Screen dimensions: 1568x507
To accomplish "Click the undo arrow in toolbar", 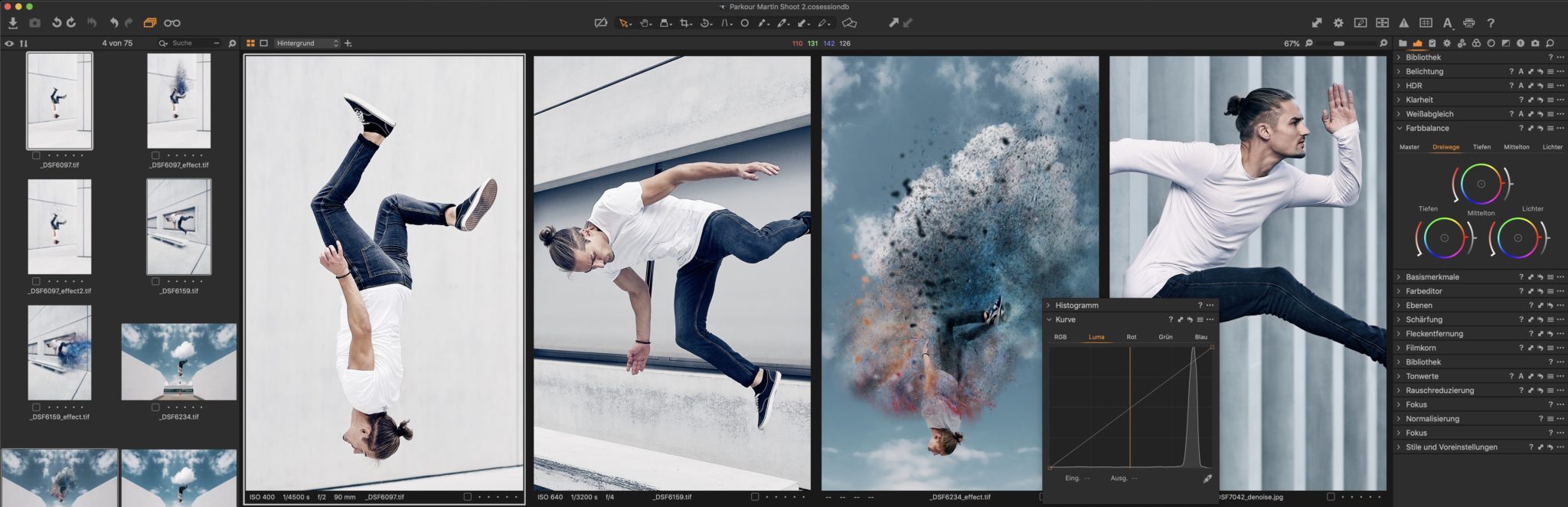I will [x=113, y=23].
